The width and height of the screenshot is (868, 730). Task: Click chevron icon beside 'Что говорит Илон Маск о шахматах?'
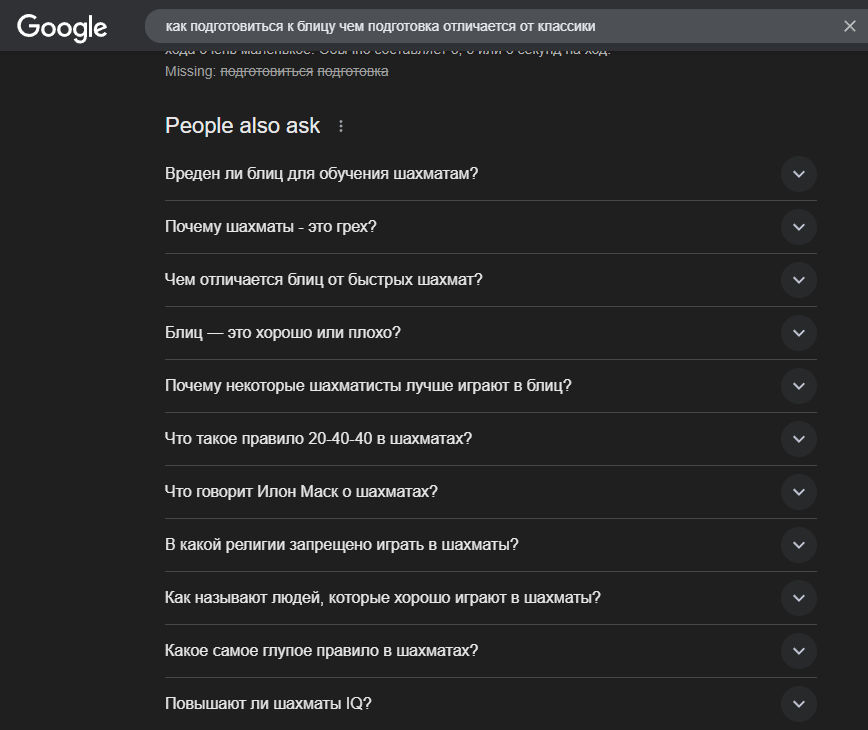pos(798,492)
